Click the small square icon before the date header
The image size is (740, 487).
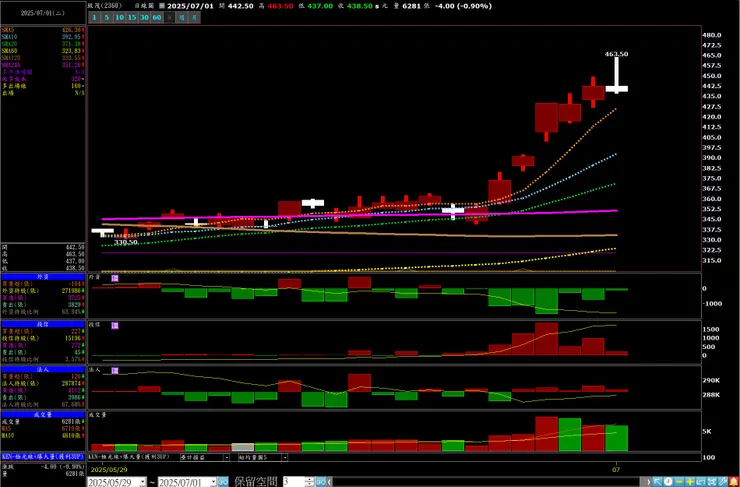point(162,6)
